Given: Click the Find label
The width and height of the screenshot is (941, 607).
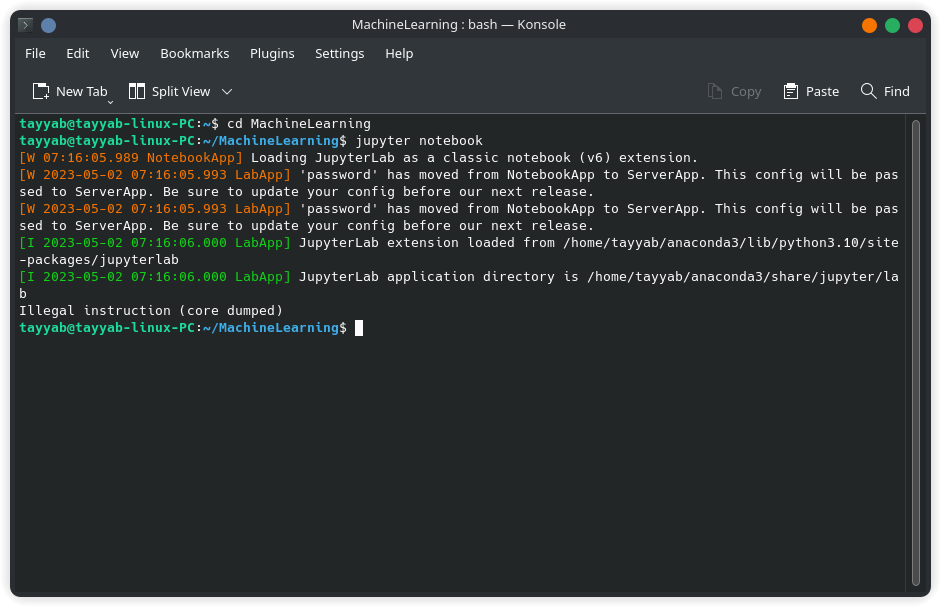Looking at the screenshot, I should [897, 91].
